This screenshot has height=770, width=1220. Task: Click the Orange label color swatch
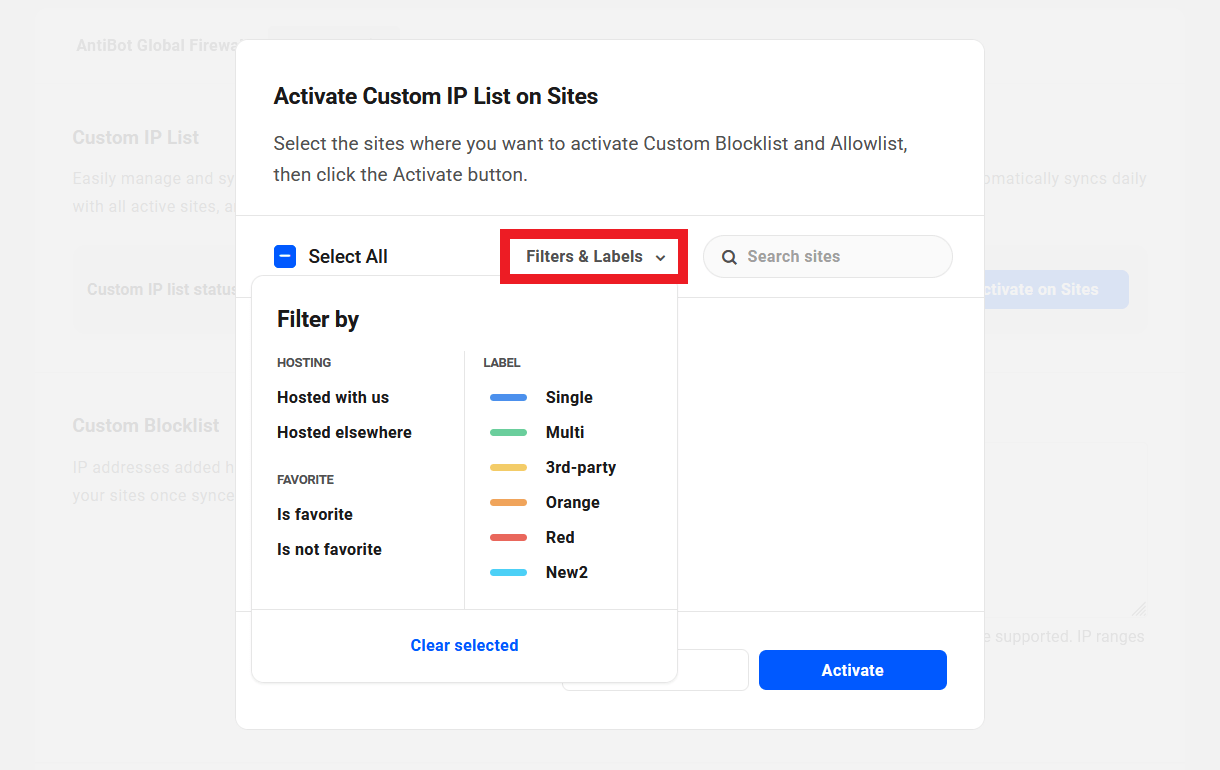click(508, 503)
